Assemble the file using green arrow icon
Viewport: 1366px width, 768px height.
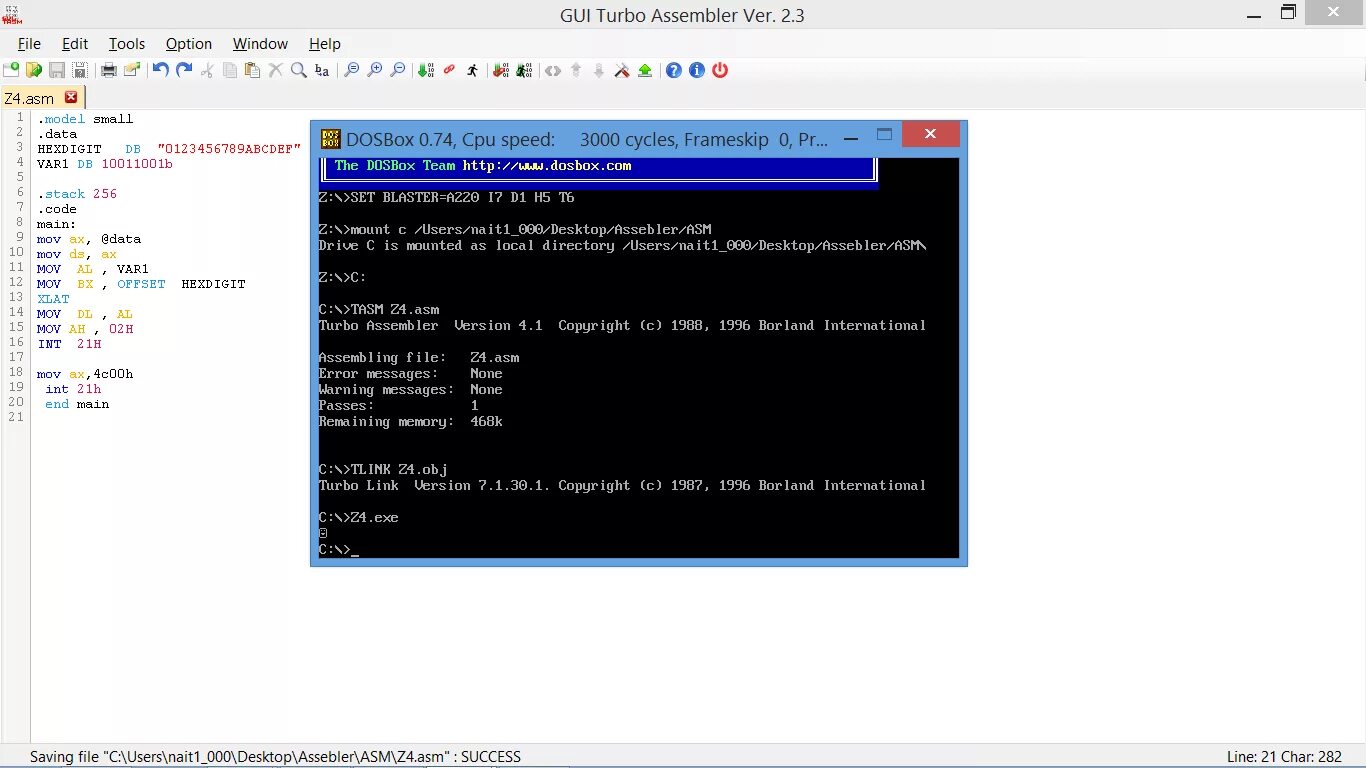click(x=426, y=70)
